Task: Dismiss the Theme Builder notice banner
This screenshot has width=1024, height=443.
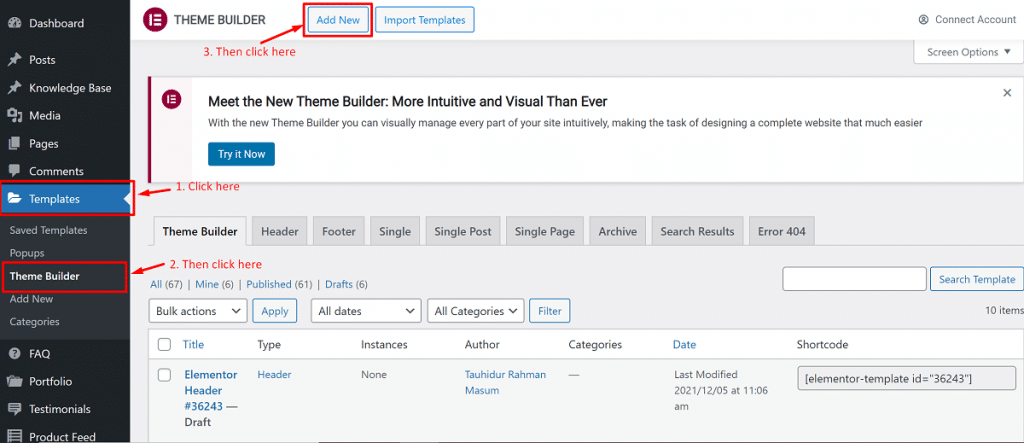Action: [x=1007, y=93]
